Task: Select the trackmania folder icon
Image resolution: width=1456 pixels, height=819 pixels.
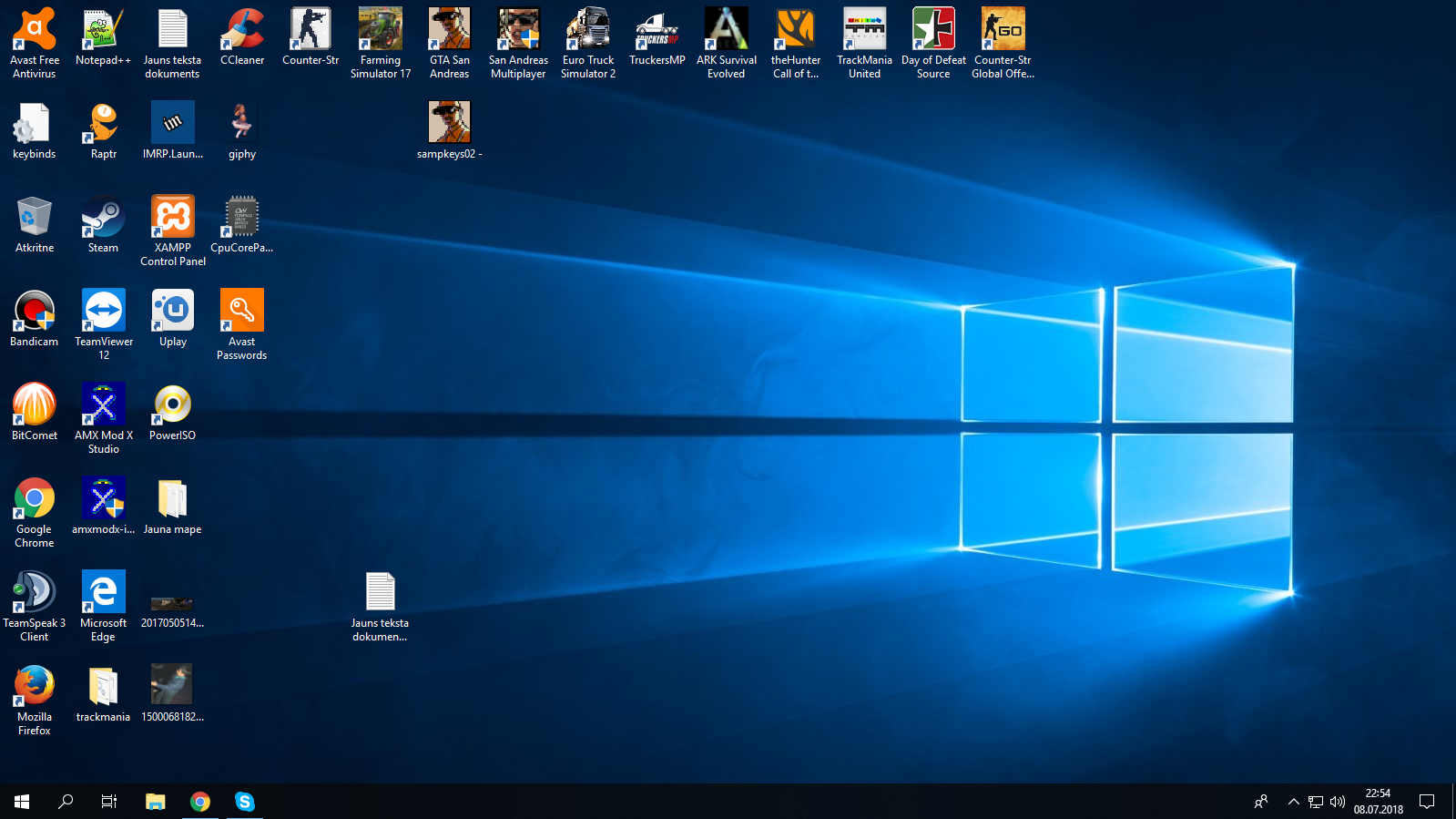Action: 103,693
